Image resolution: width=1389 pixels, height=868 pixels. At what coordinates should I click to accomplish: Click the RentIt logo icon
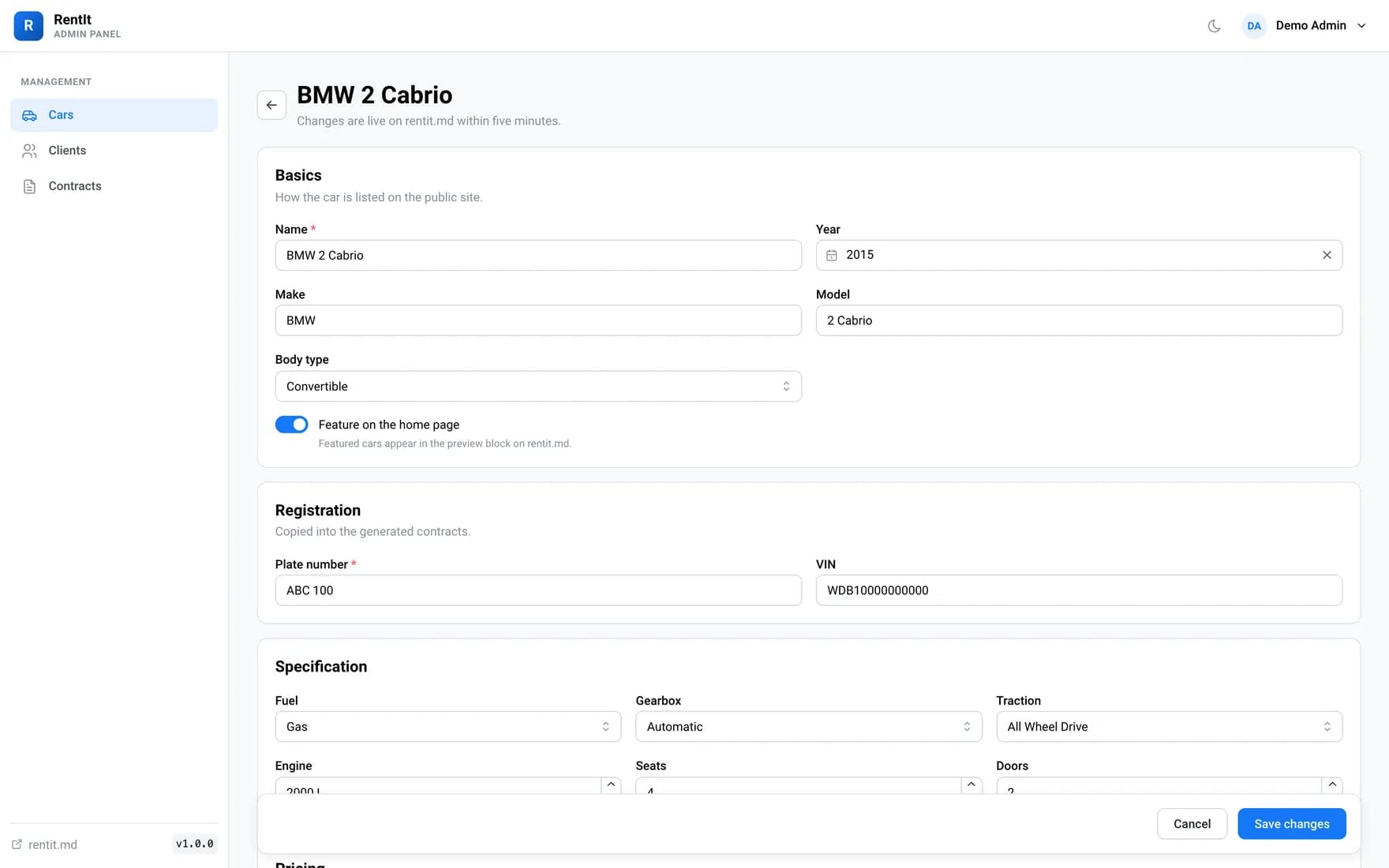coord(28,25)
